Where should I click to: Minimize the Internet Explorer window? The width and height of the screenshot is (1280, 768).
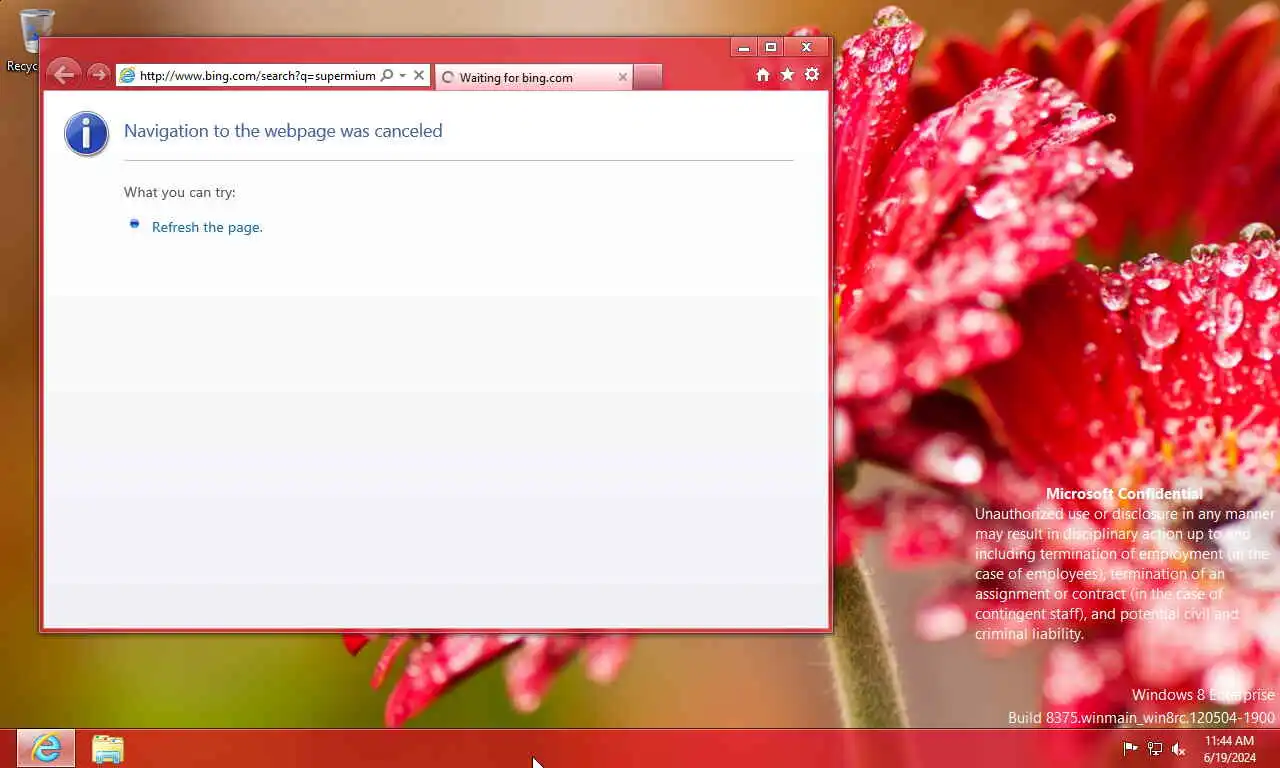point(743,47)
